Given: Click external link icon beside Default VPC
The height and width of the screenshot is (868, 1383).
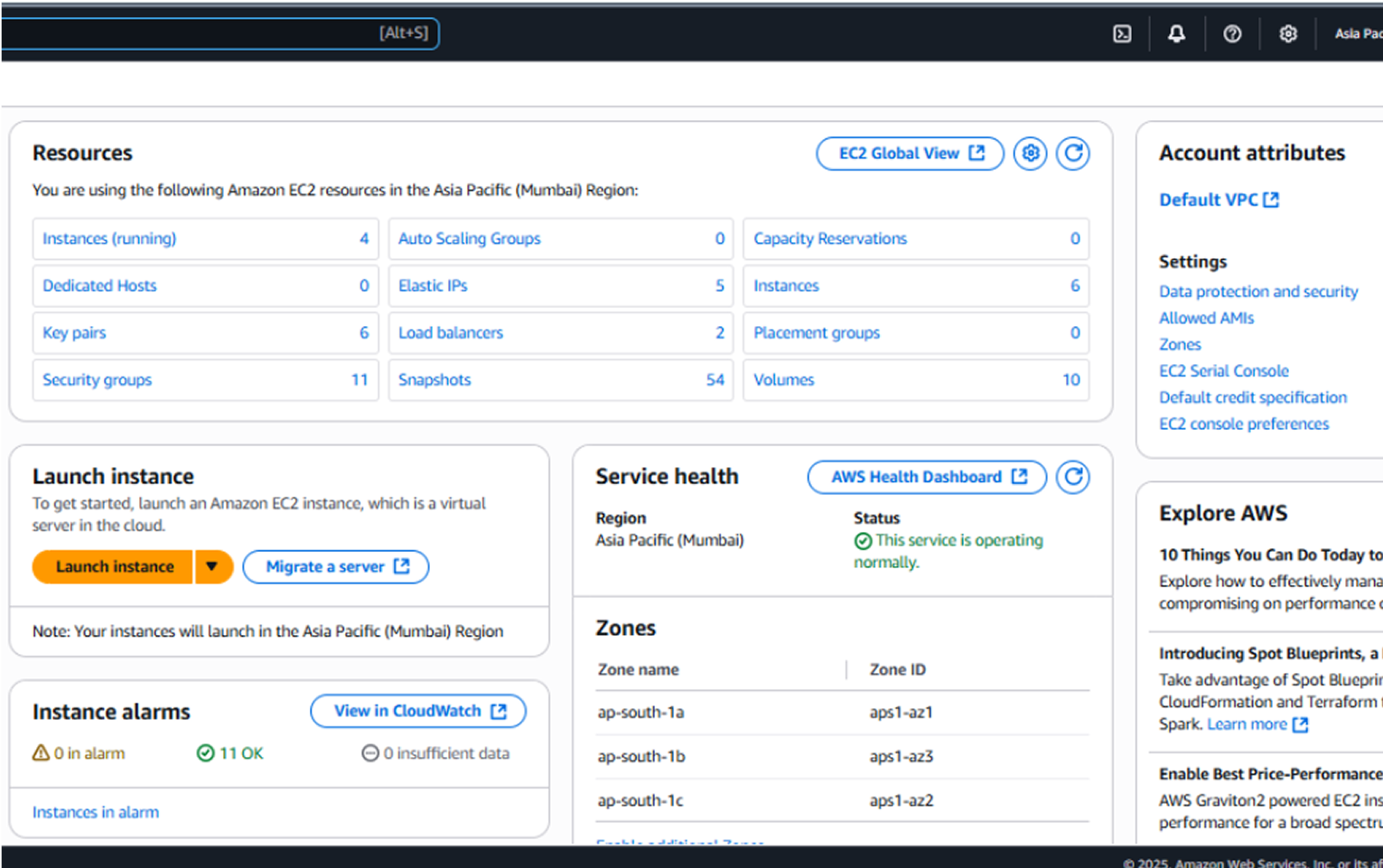Looking at the screenshot, I should point(1271,200).
